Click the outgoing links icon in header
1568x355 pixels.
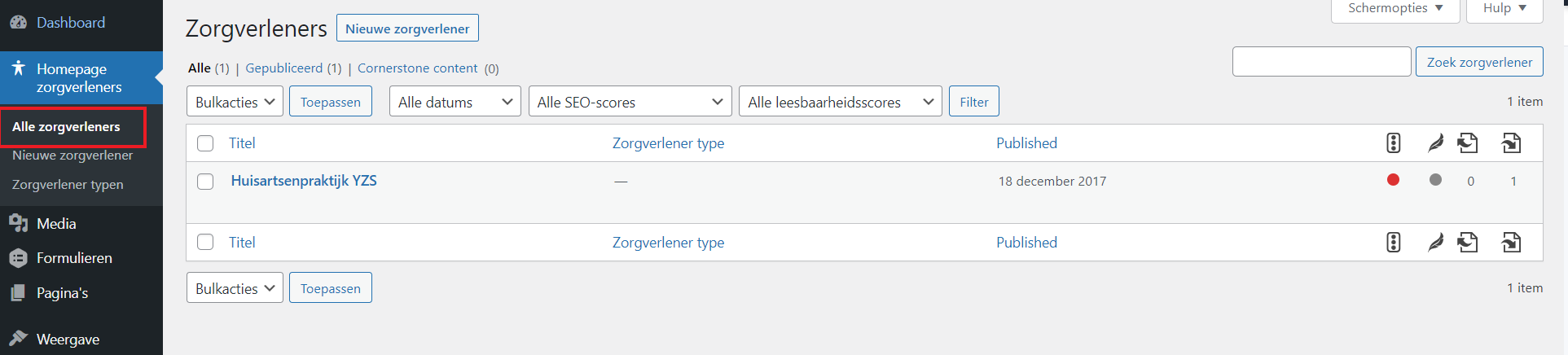[x=1468, y=143]
